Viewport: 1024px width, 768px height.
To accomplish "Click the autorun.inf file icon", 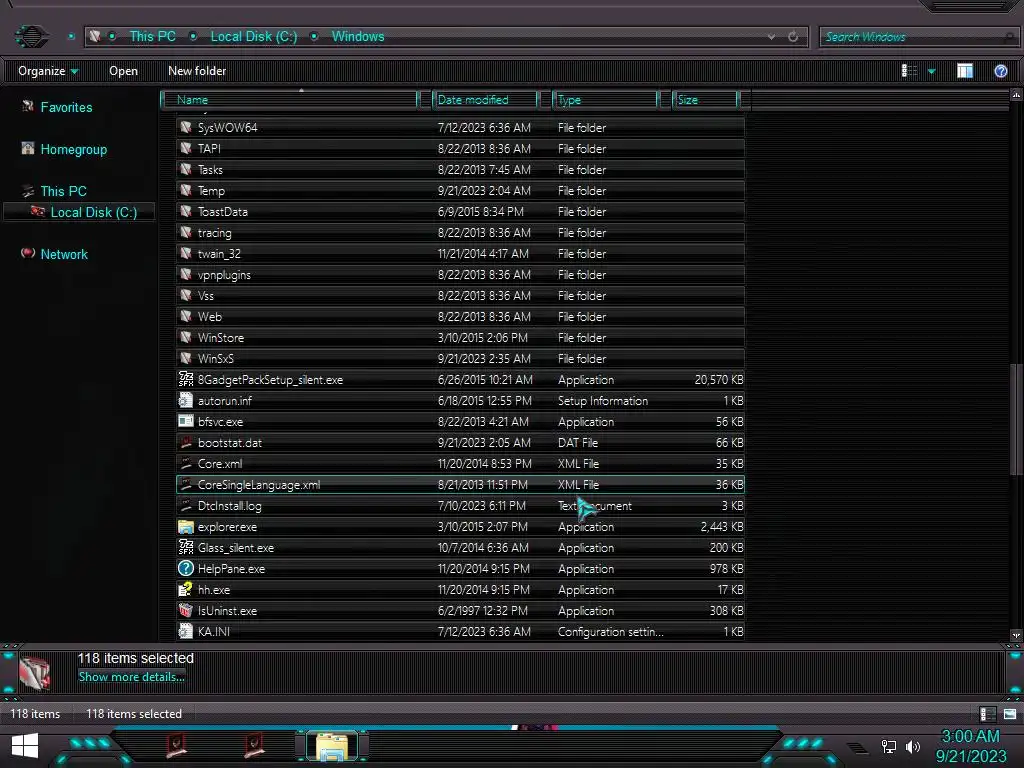I will [x=185, y=400].
